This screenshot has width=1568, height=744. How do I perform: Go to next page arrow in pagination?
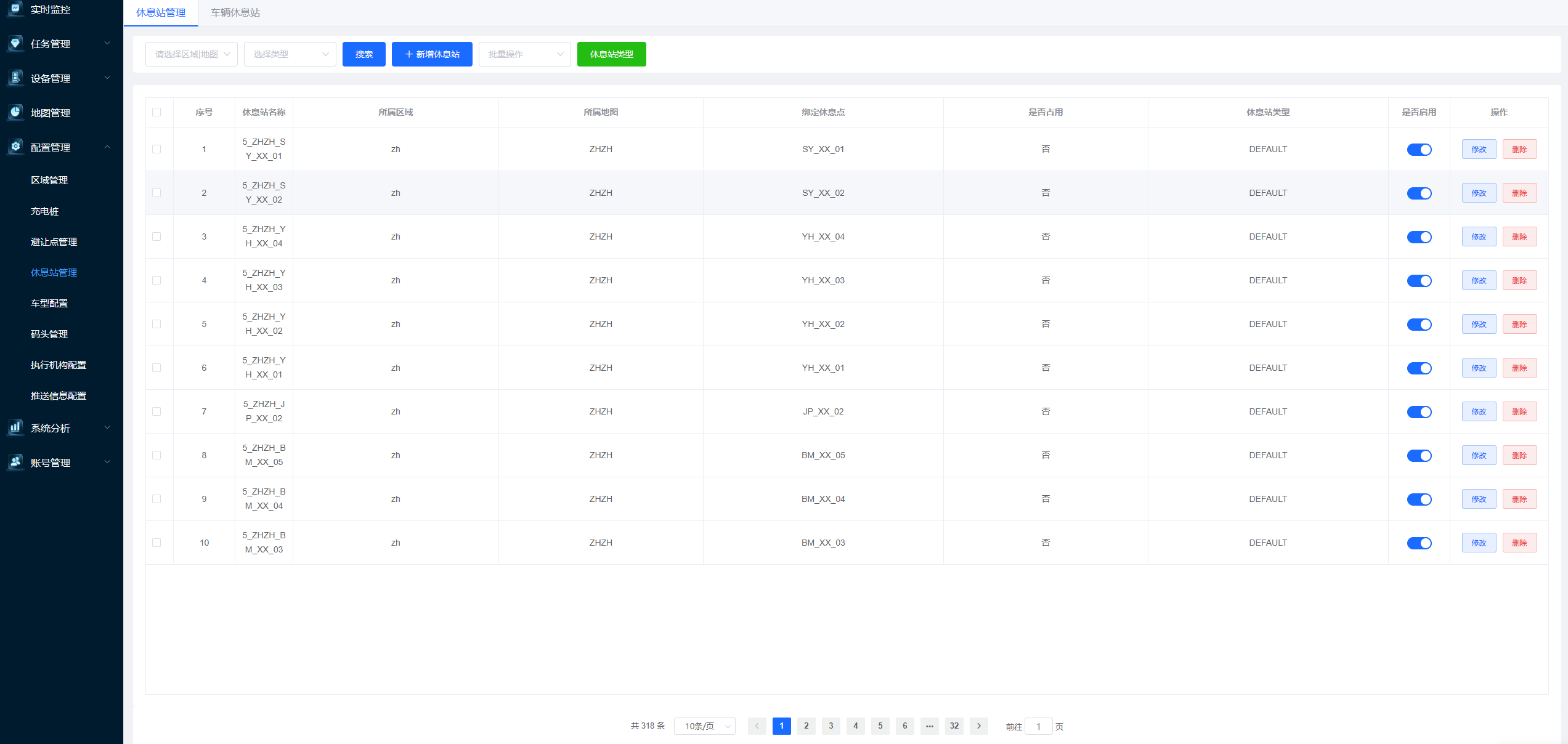[978, 726]
